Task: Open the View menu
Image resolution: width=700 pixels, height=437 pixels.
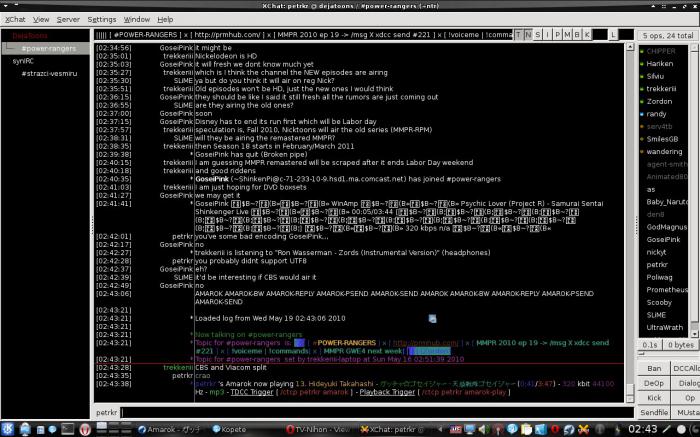Action: coord(41,20)
